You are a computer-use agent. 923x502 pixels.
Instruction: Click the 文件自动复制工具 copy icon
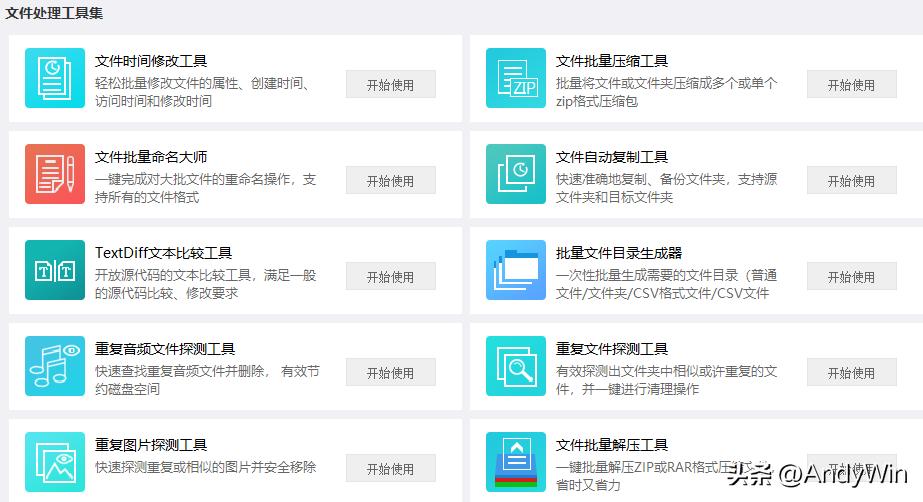[516, 174]
